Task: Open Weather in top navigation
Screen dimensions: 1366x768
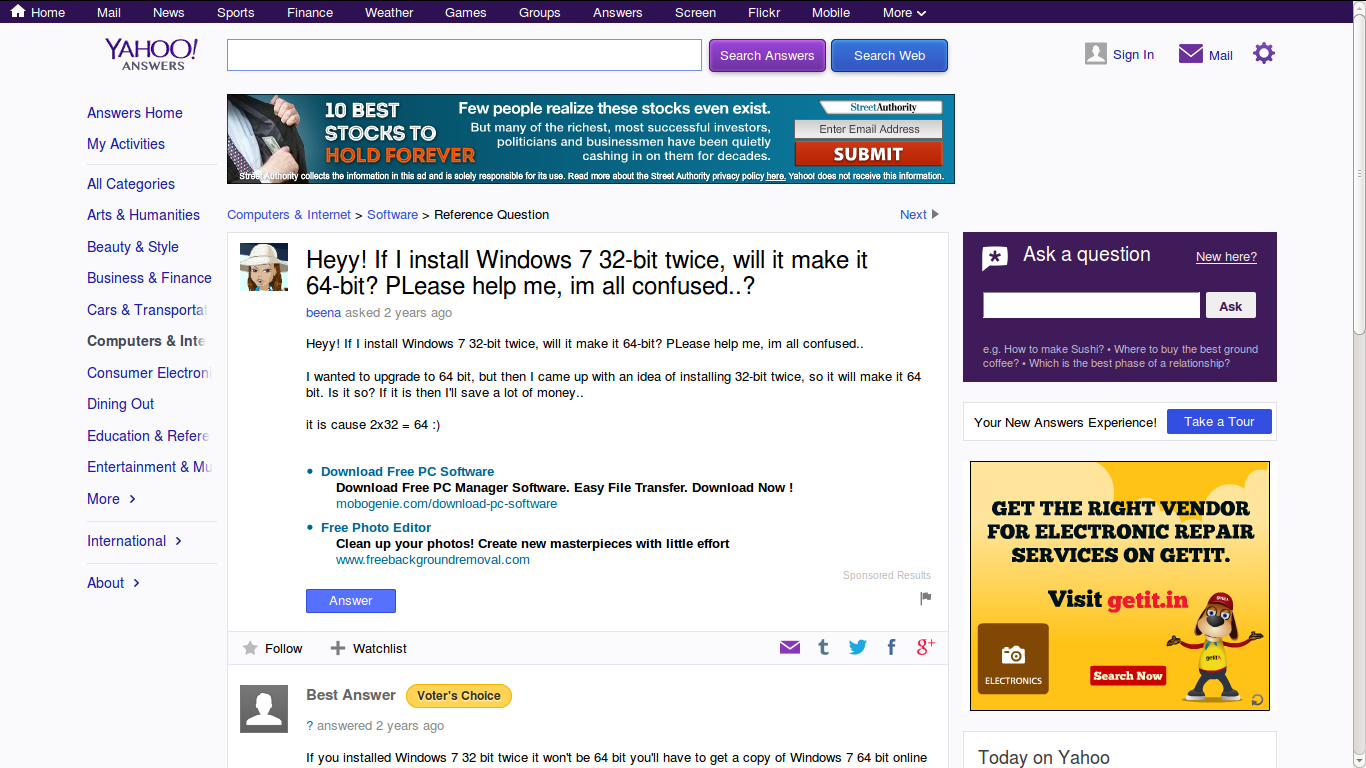Action: click(x=389, y=12)
